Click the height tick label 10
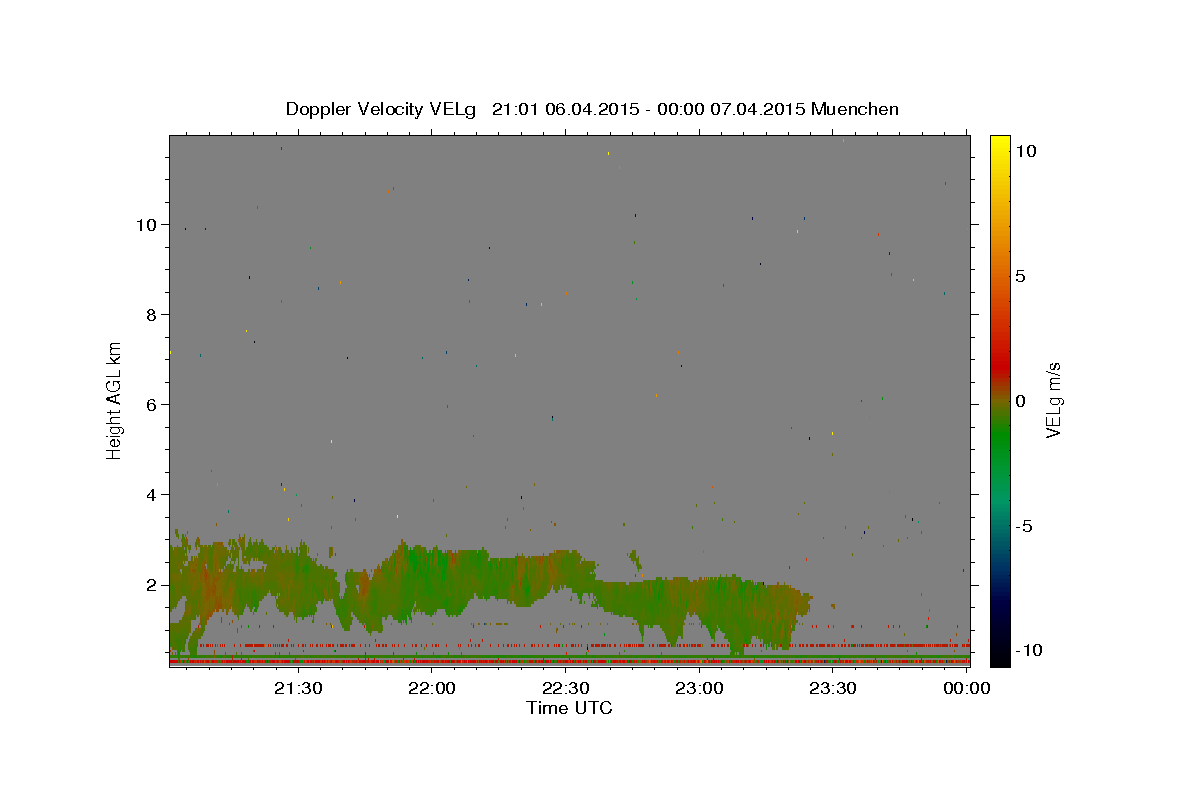Image resolution: width=1200 pixels, height=800 pixels. (148, 224)
